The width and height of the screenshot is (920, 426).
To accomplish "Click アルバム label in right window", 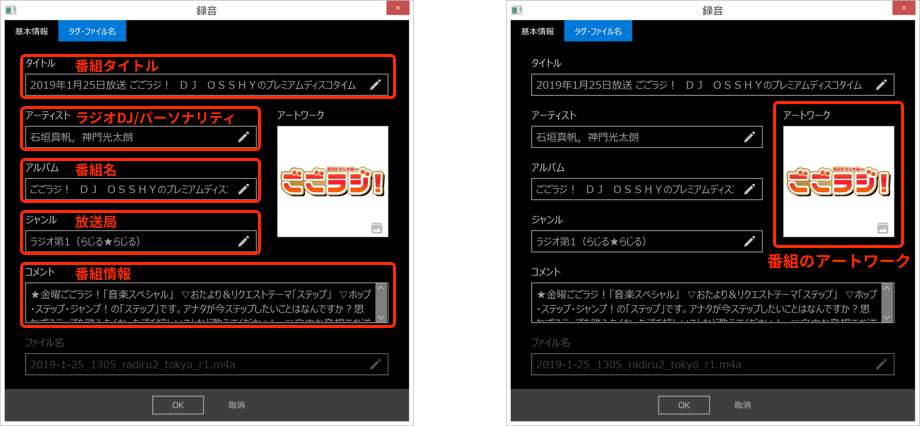I will pyautogui.click(x=547, y=168).
